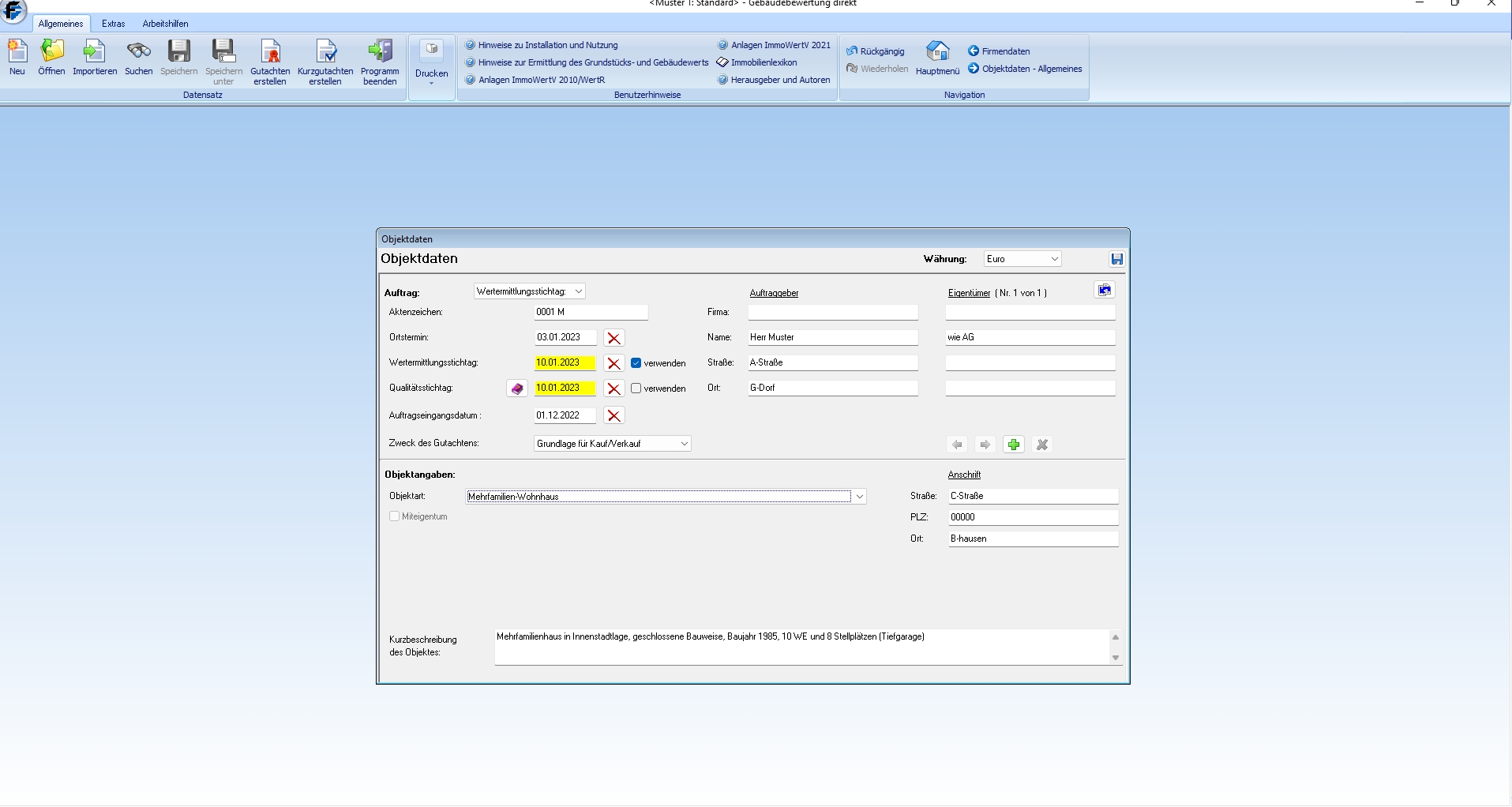Click the Aktenzeichen input field
The image size is (1512, 807).
[x=591, y=312]
